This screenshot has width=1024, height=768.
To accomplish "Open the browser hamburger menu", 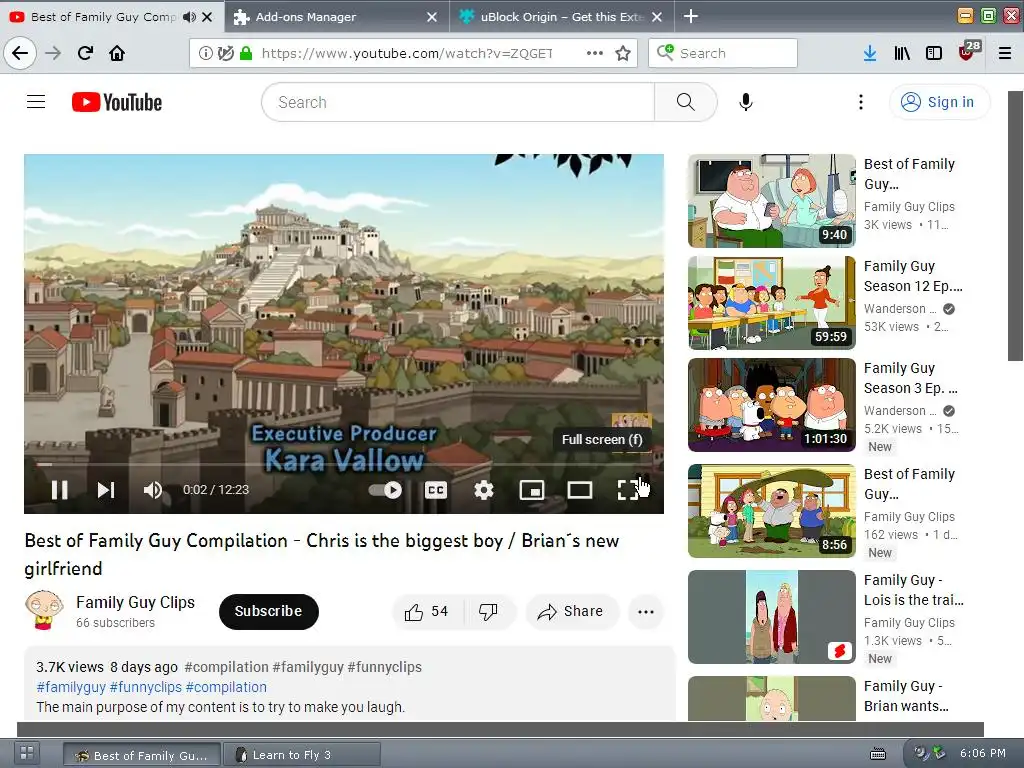I will tap(1005, 53).
